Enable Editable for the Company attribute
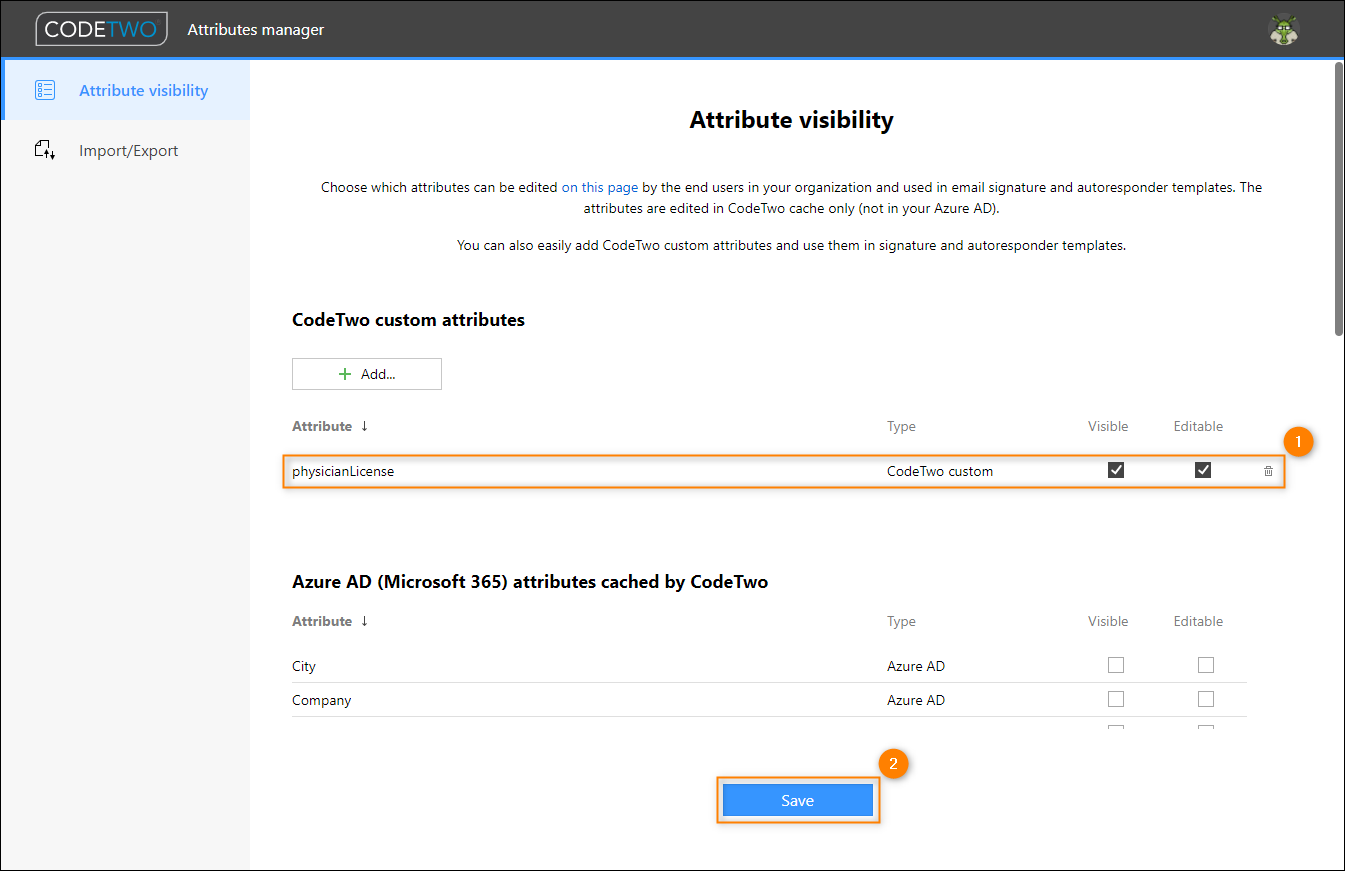1345x871 pixels. click(1206, 699)
